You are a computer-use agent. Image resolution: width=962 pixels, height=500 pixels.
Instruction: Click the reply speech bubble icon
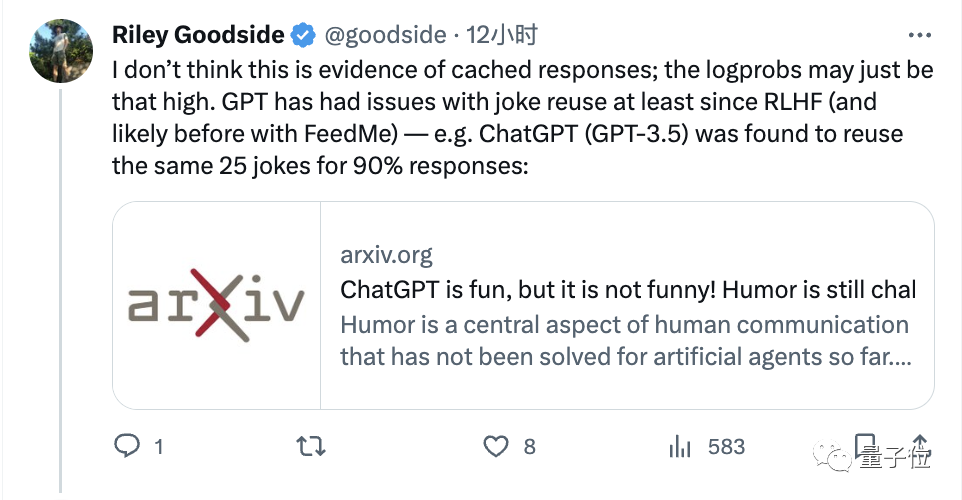pyautogui.click(x=125, y=446)
